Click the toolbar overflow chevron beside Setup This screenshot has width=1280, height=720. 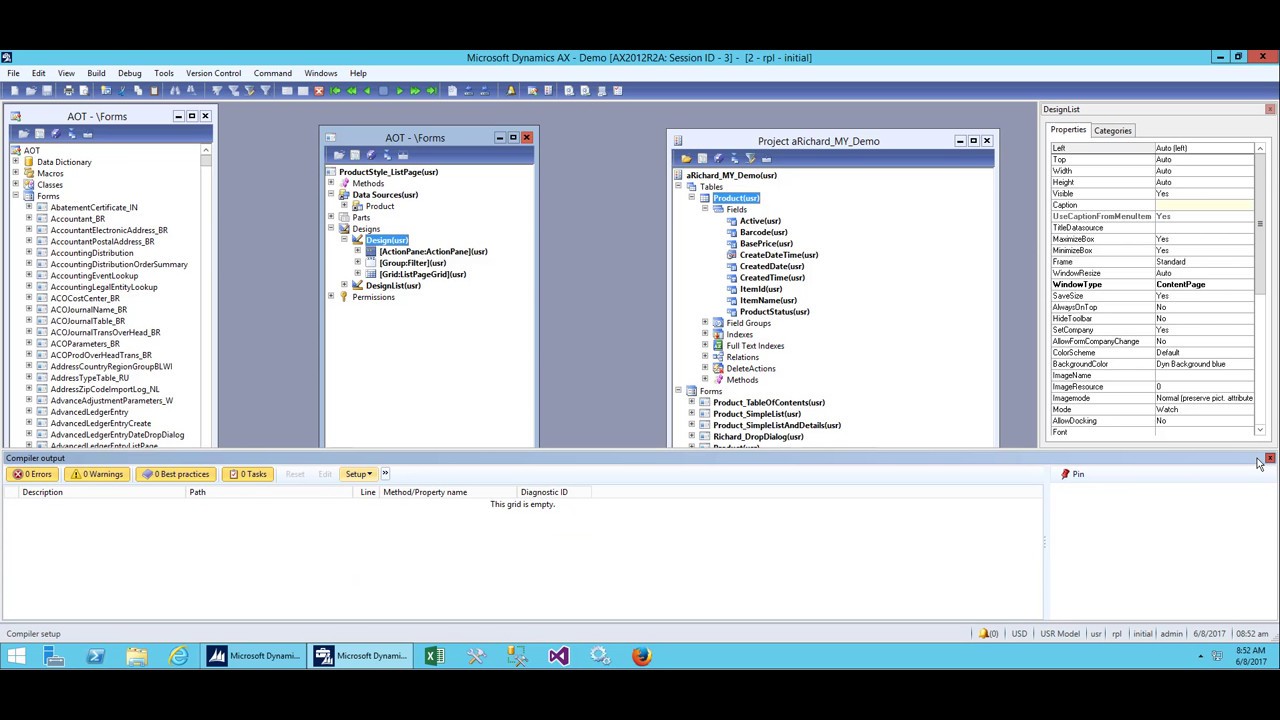385,474
